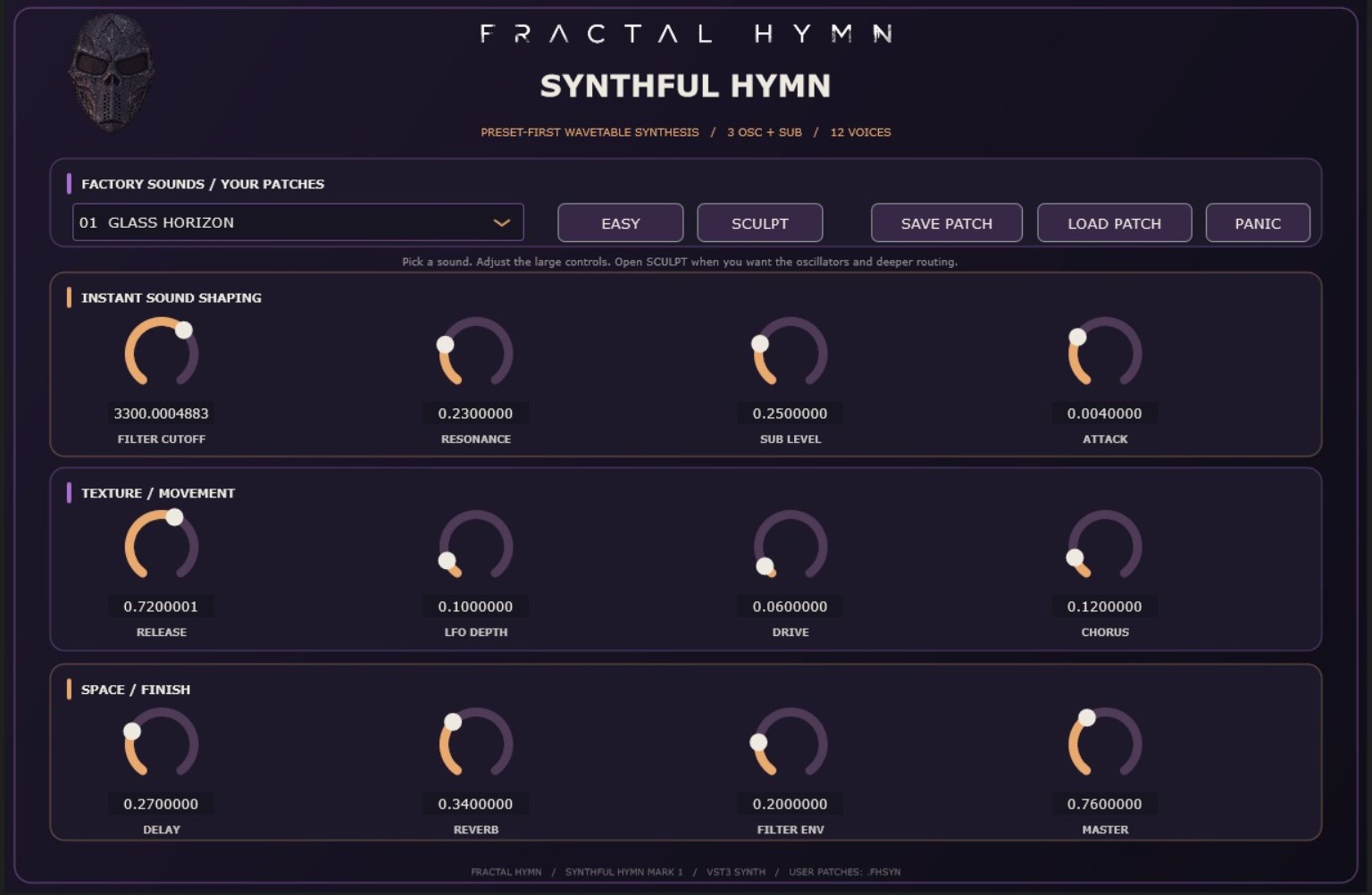1372x895 pixels.
Task: Select the Attack value 0.0040000
Action: pos(1105,414)
